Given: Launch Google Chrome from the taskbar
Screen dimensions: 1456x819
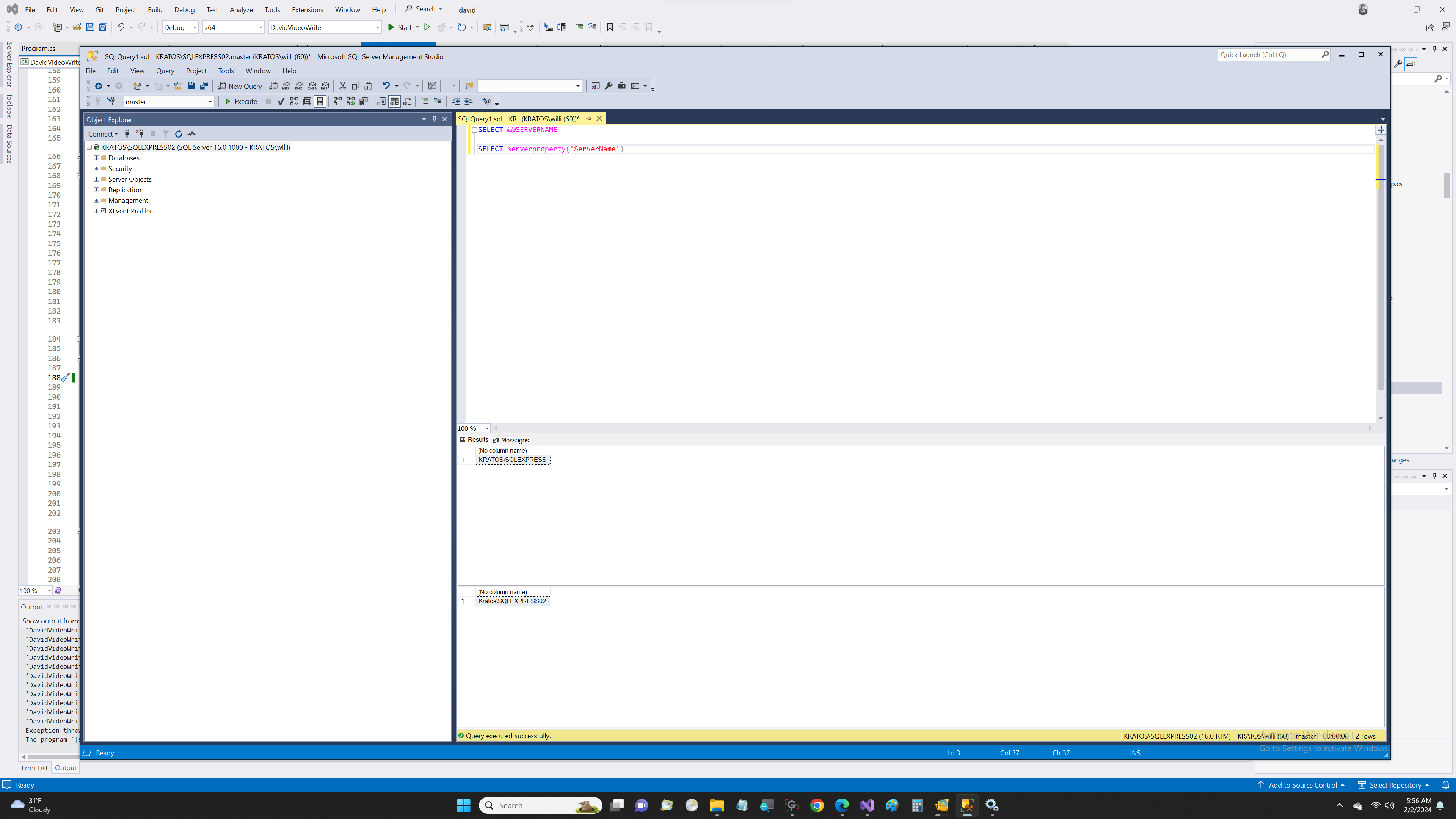Looking at the screenshot, I should point(817,805).
